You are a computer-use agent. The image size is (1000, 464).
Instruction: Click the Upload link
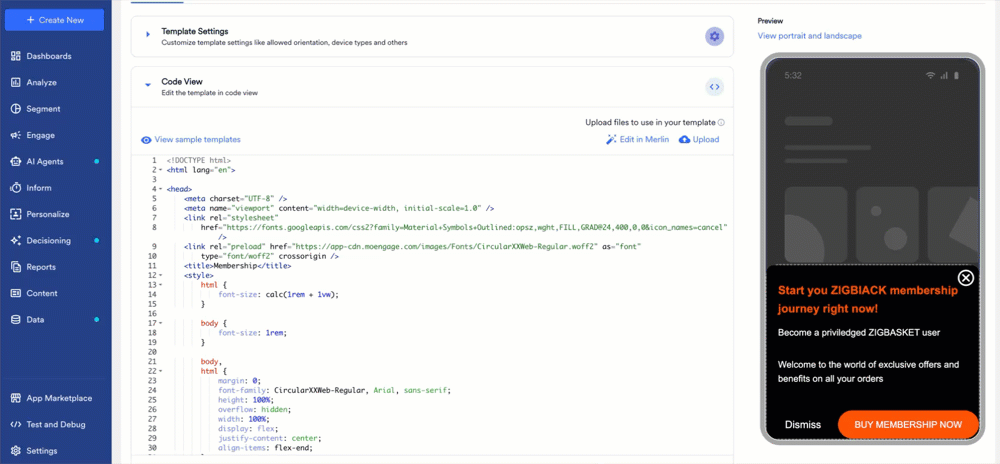click(706, 140)
